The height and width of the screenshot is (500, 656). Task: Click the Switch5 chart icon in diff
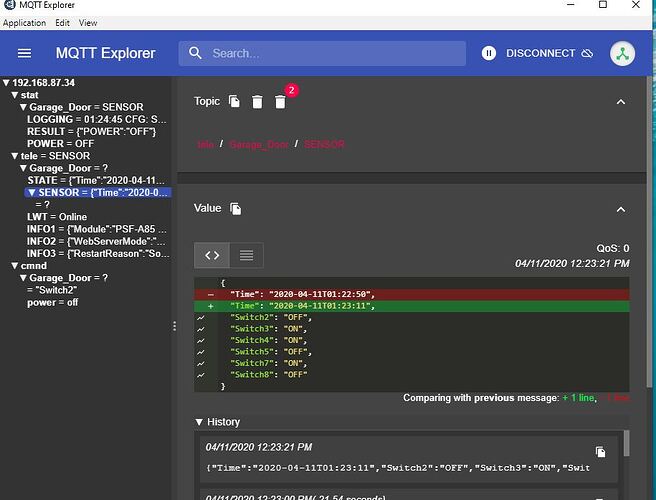point(201,352)
